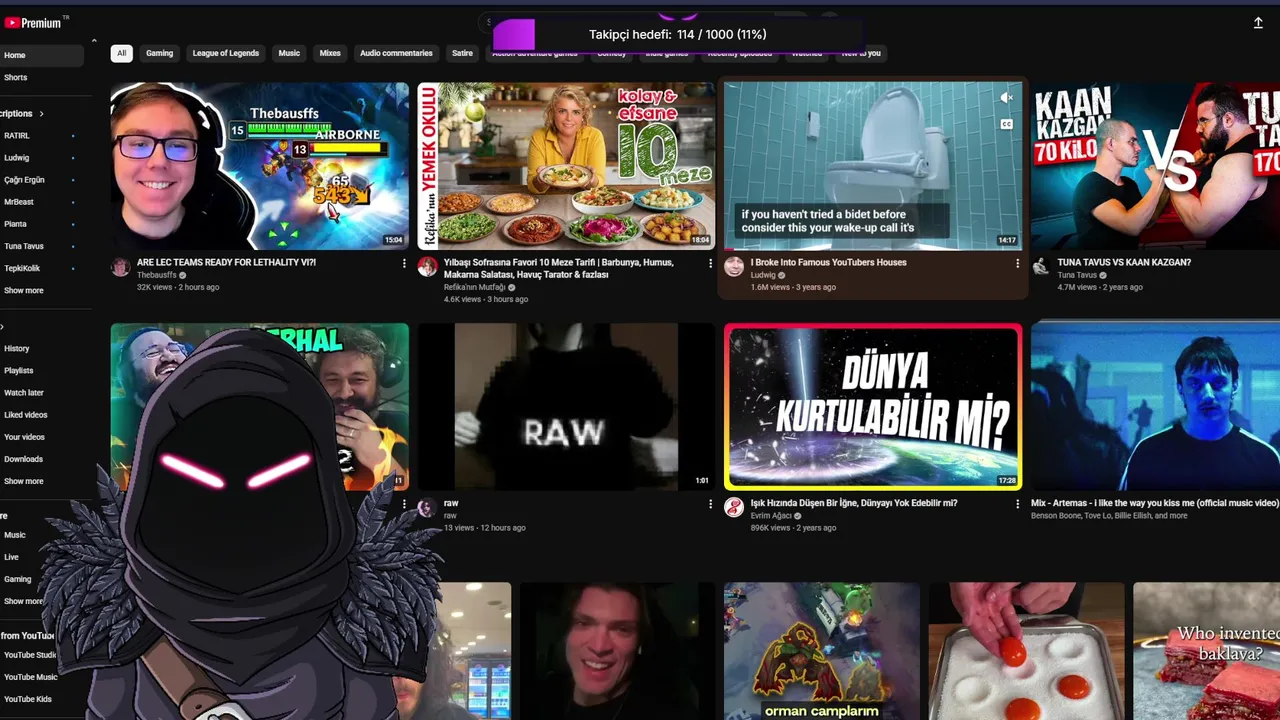The width and height of the screenshot is (1280, 720).
Task: Click the Thebausffs channel avatar below the video
Action: point(120,267)
